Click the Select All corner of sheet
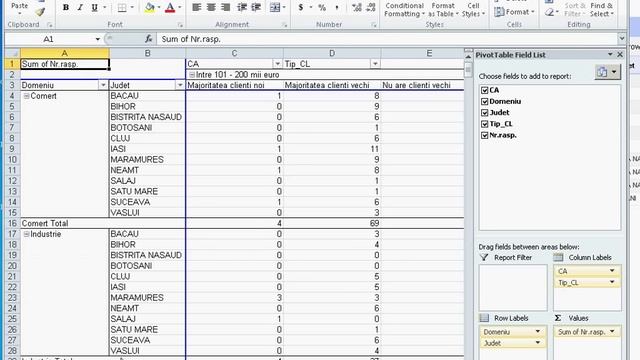Viewport: 640px width, 360px height. click(12, 53)
